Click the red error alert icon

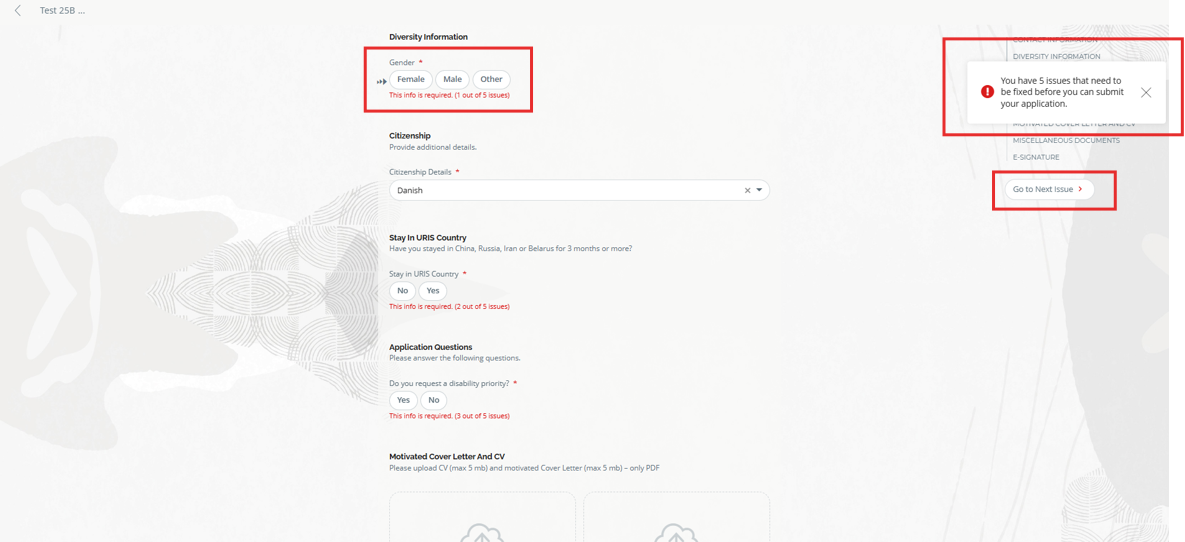tap(987, 92)
